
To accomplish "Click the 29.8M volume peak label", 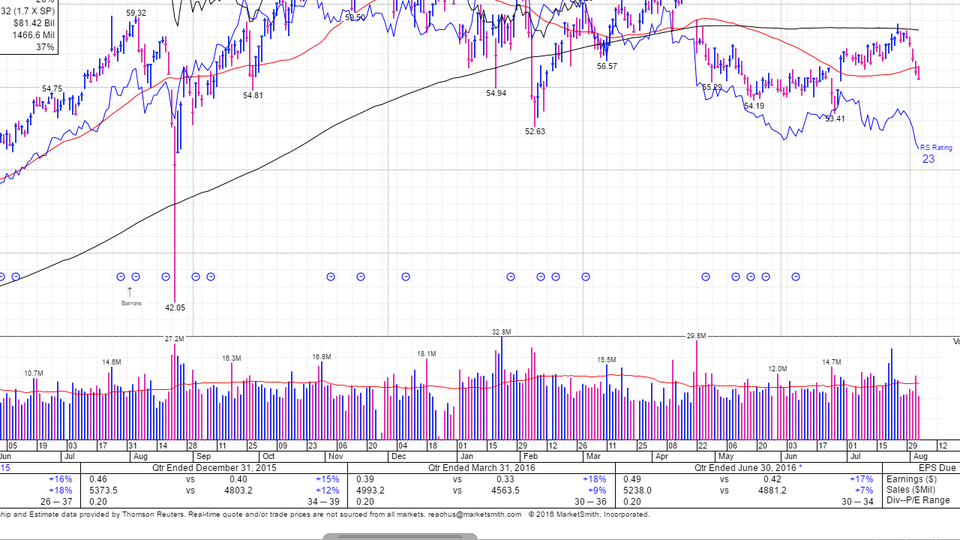I will [696, 336].
